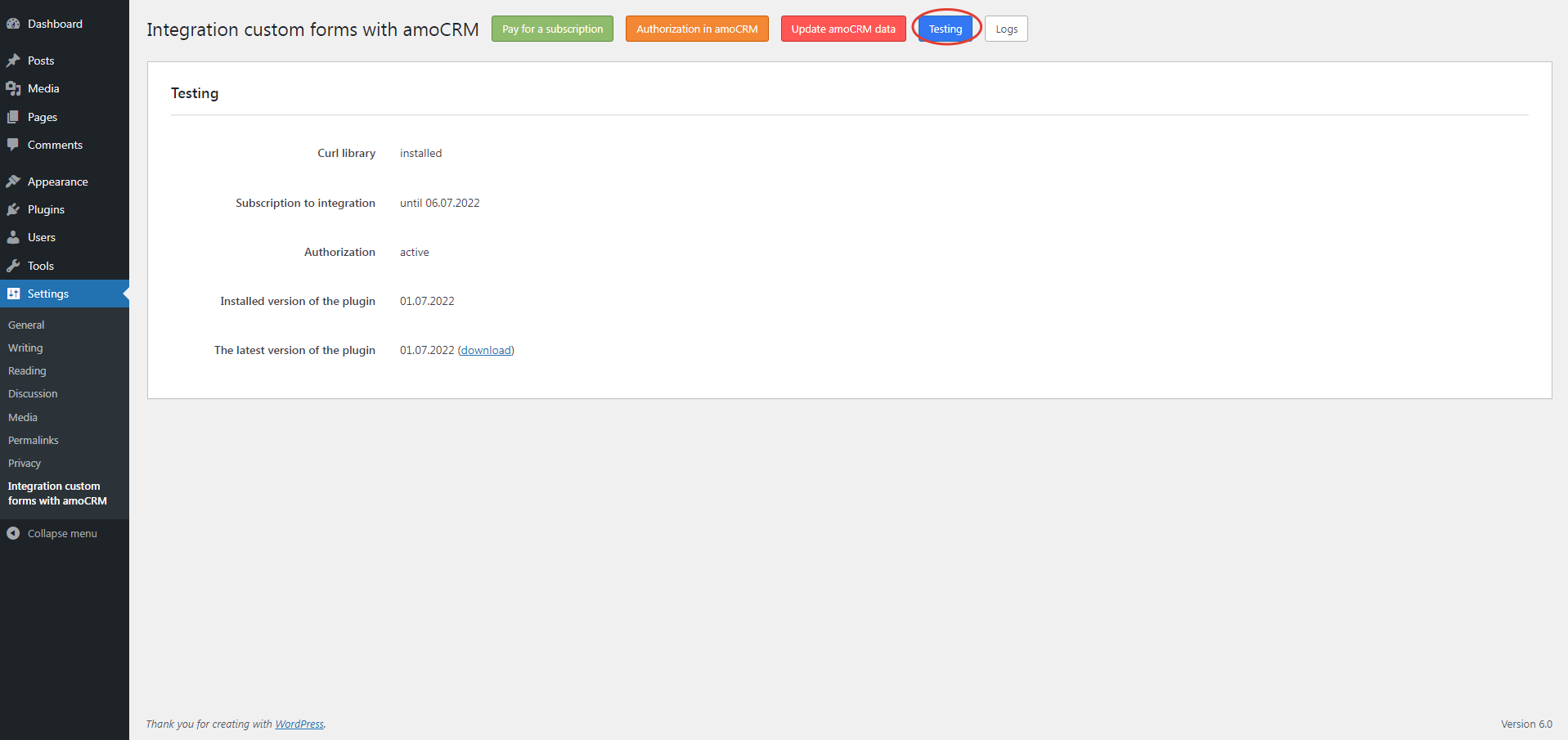Click 'The latest version of the plugin' label
1568x740 pixels.
[x=295, y=350]
